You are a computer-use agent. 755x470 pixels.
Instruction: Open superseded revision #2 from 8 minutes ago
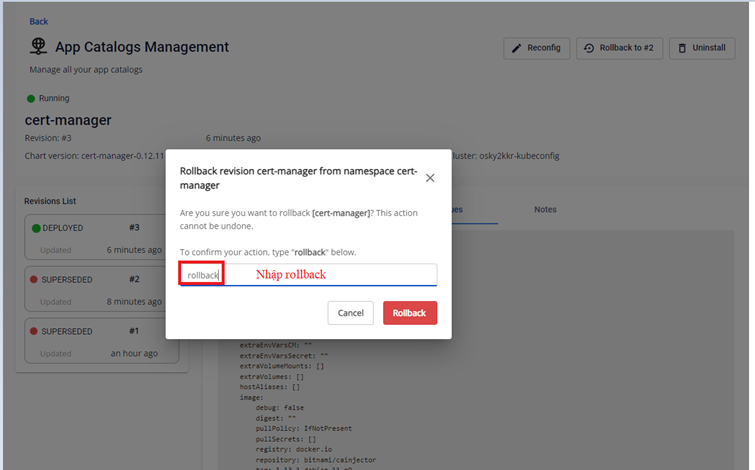coord(98,289)
